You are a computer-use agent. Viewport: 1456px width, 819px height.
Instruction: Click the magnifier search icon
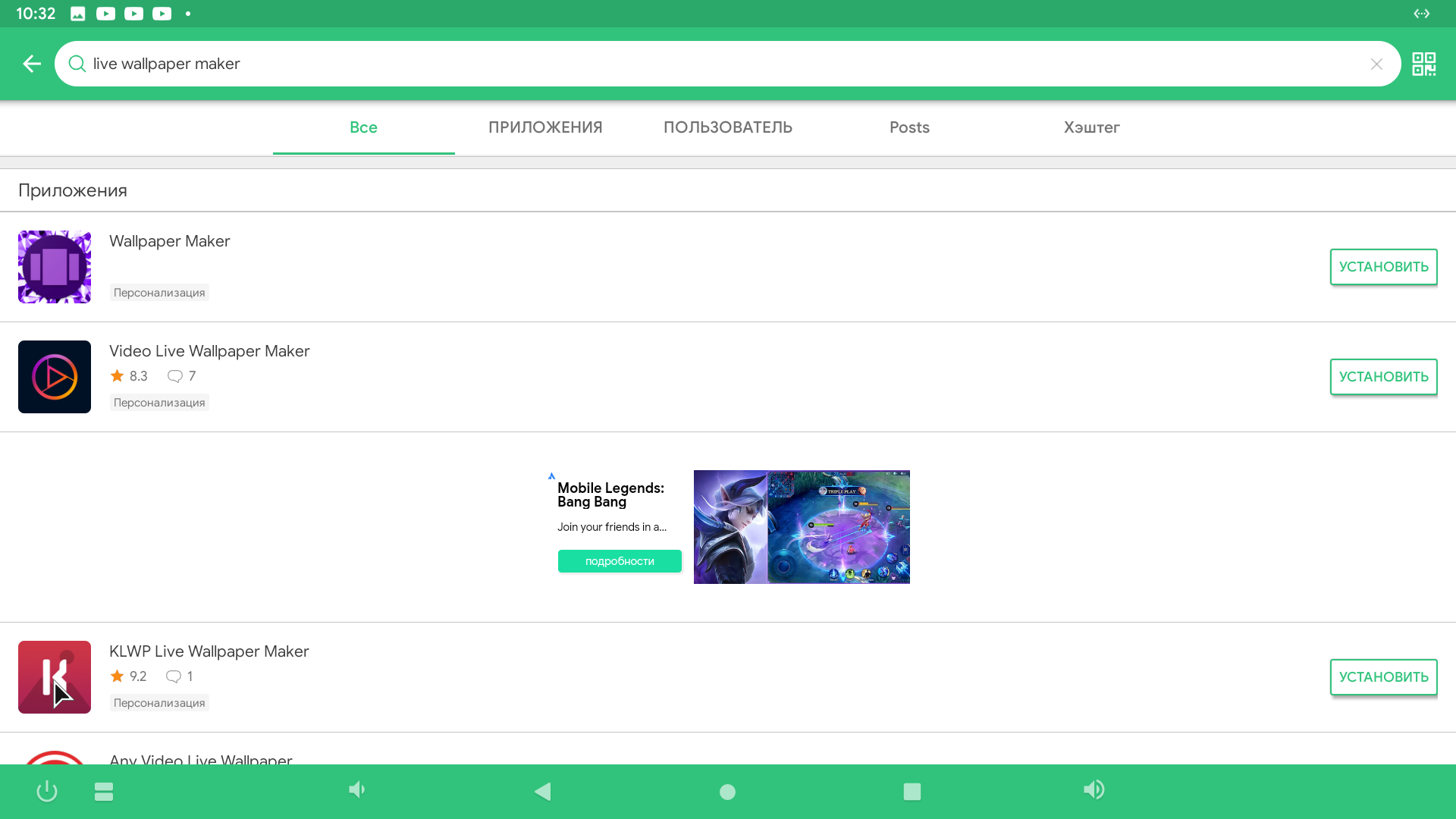pyautogui.click(x=77, y=64)
